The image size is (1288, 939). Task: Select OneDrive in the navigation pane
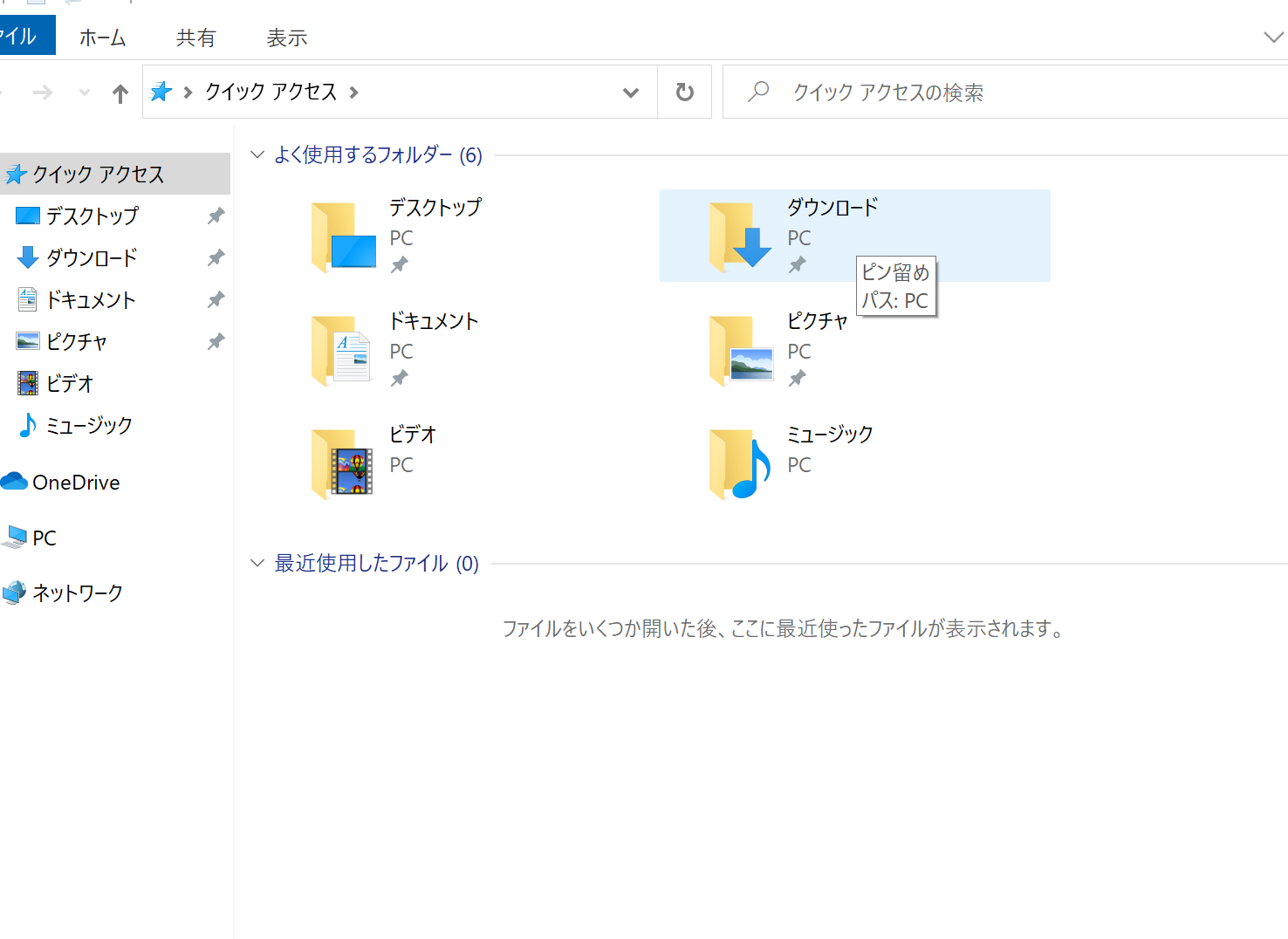click(x=75, y=483)
